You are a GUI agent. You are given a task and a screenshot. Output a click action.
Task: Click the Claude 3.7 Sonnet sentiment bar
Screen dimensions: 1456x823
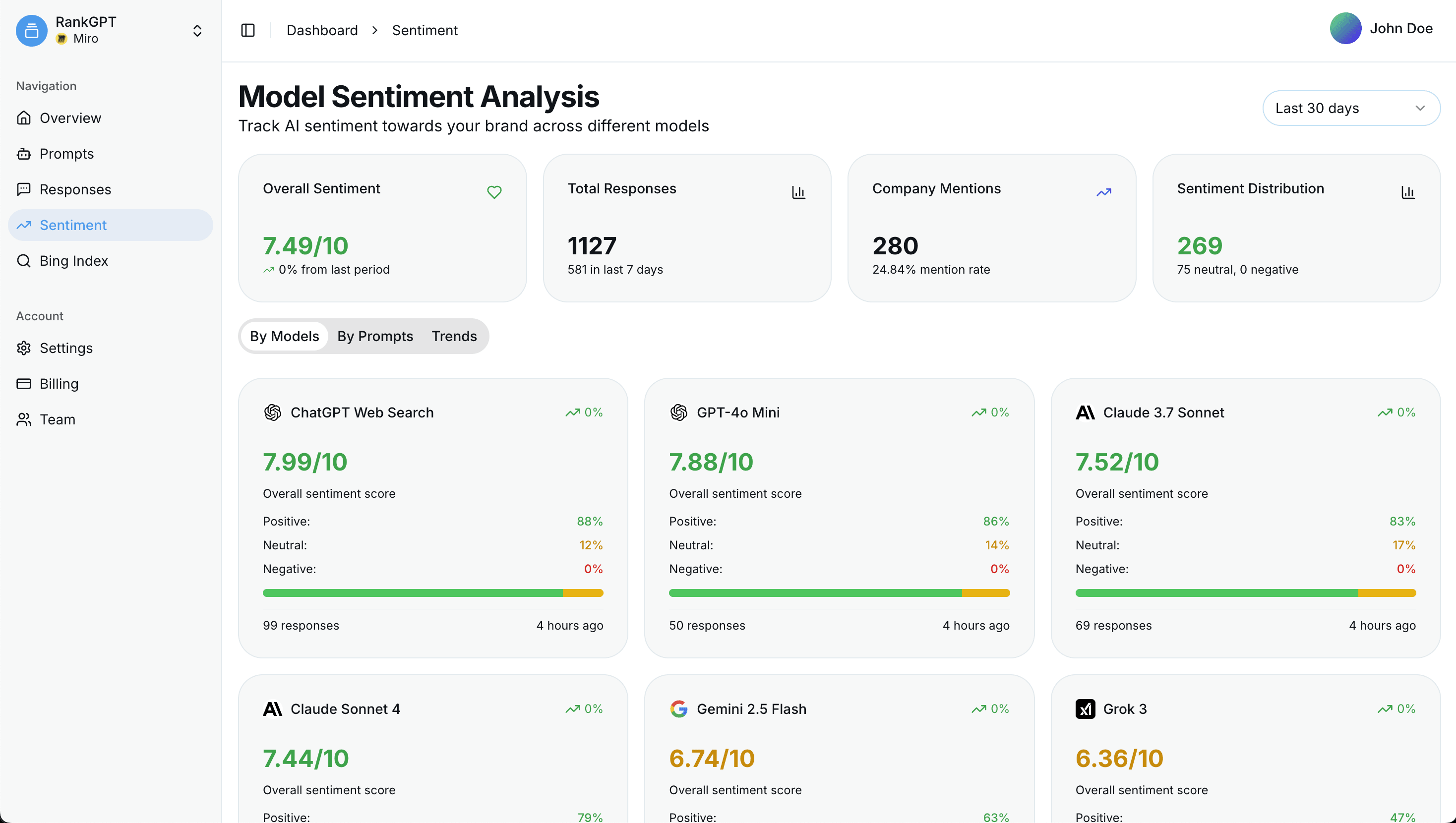coord(1246,593)
